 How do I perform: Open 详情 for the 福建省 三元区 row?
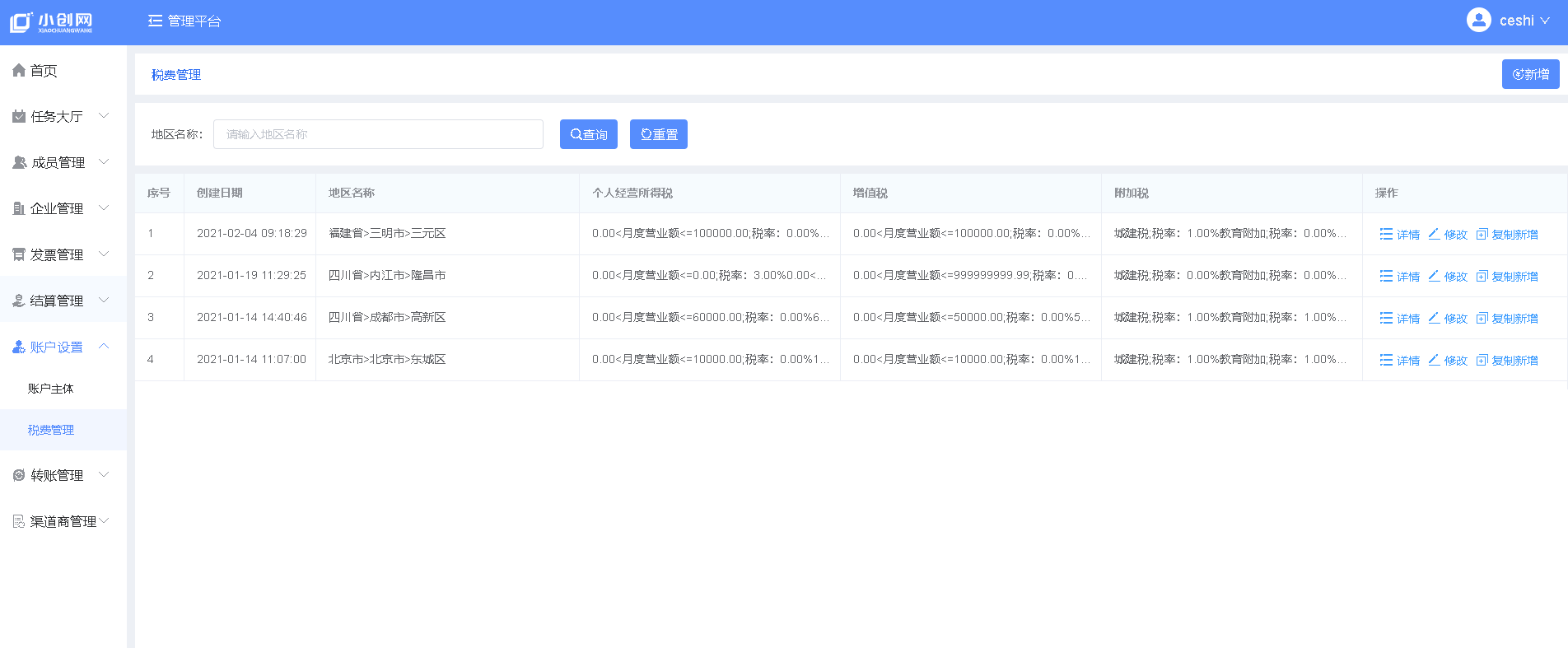(x=1400, y=235)
